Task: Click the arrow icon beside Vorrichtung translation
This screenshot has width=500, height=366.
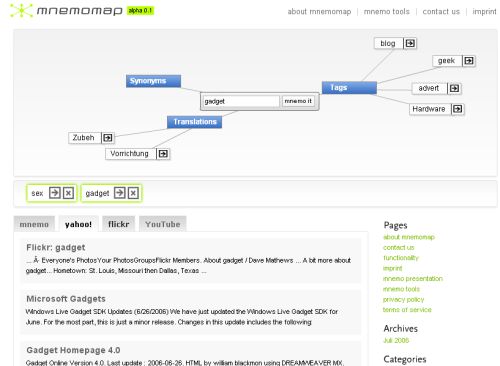Action: click(163, 154)
